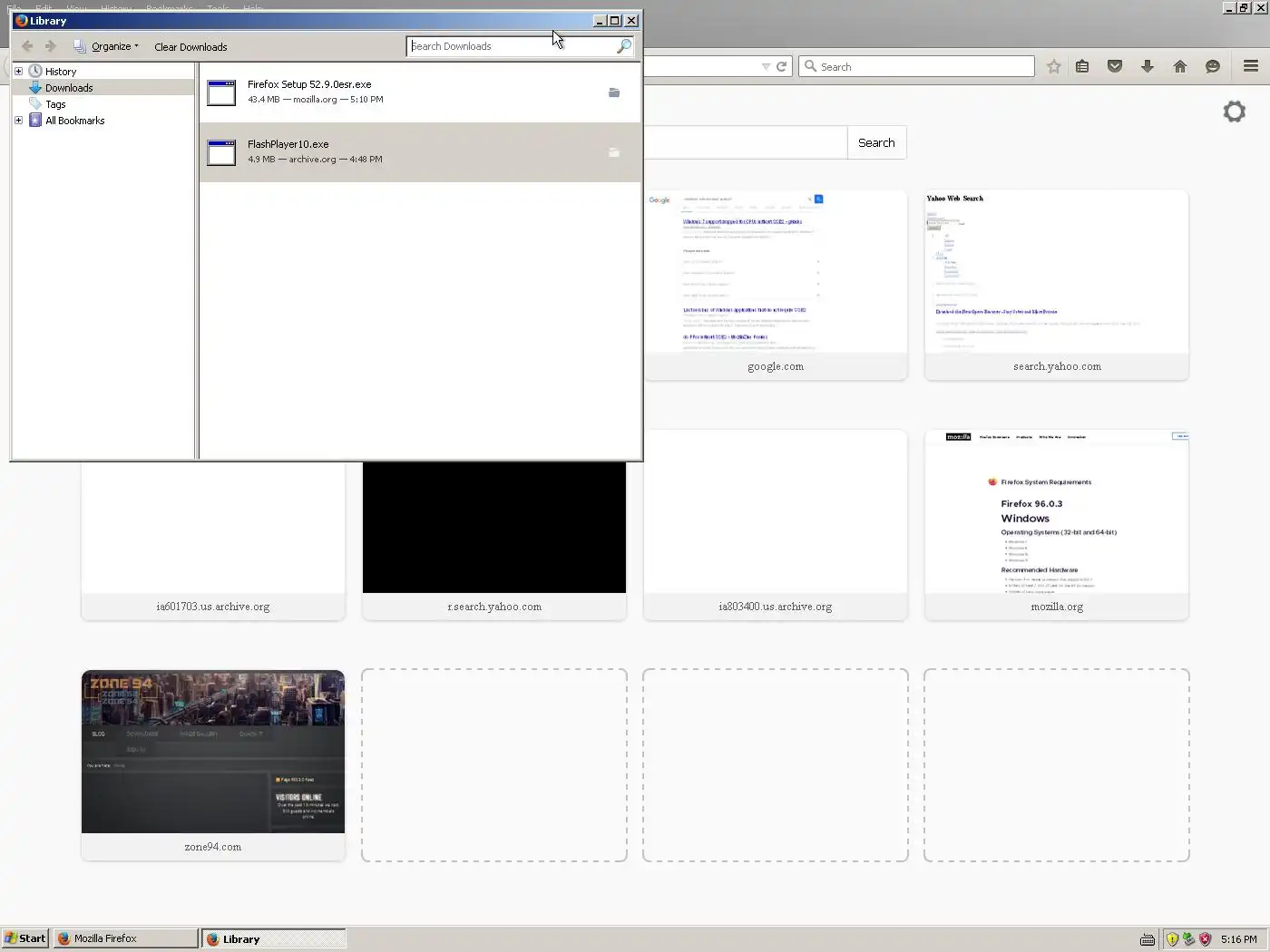Screen dimensions: 1270x952
Task: Open ia803400.us.archive.org tile
Action: pos(776,525)
